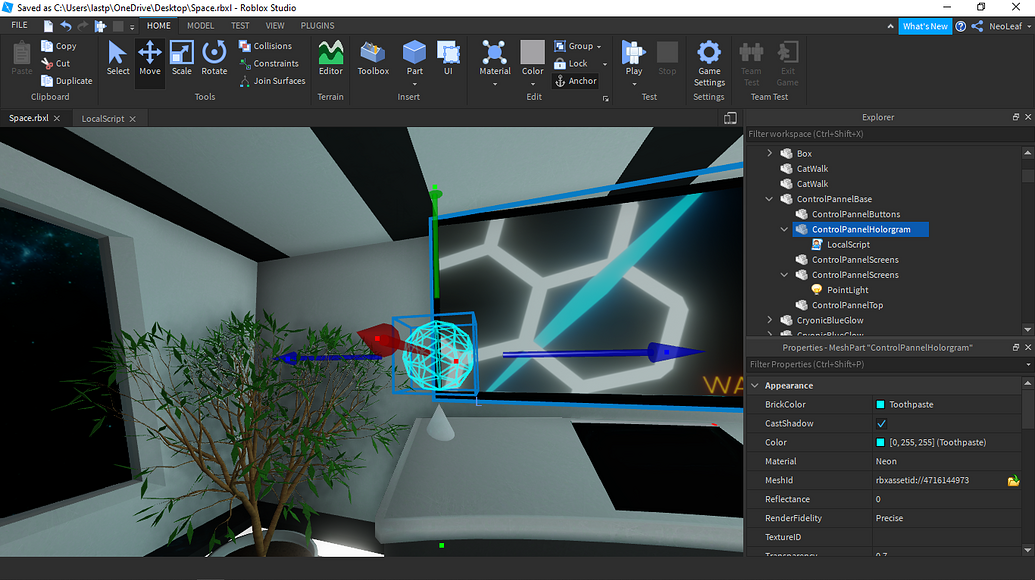This screenshot has height=580, width=1035.
Task: Close the Space.rbxl tab
Action: pos(57,118)
